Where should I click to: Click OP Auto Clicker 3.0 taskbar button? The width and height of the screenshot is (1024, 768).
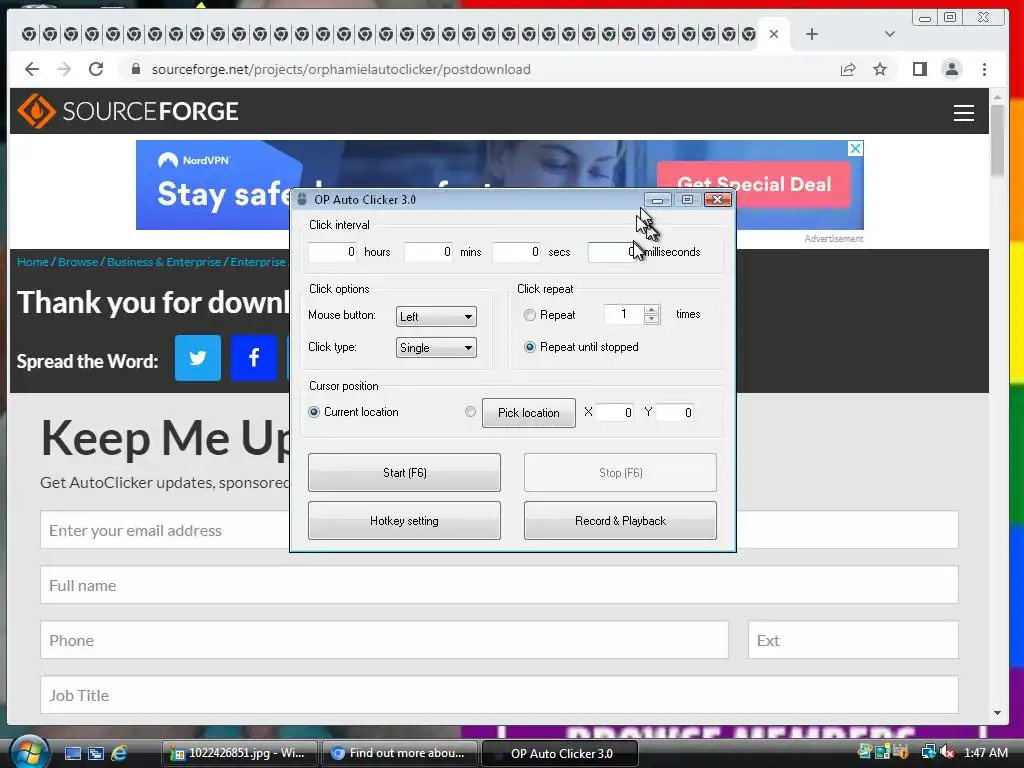(x=560, y=753)
